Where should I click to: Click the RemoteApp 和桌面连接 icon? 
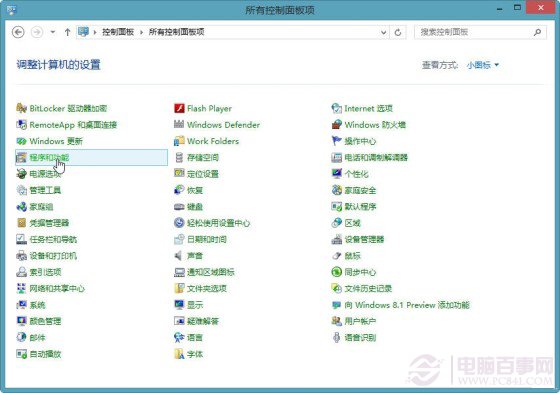point(21,124)
